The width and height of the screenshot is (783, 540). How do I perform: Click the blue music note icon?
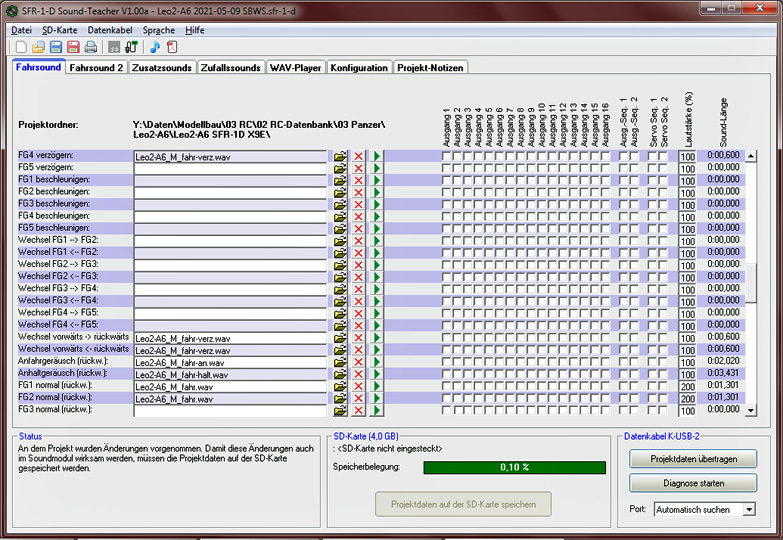[x=155, y=47]
